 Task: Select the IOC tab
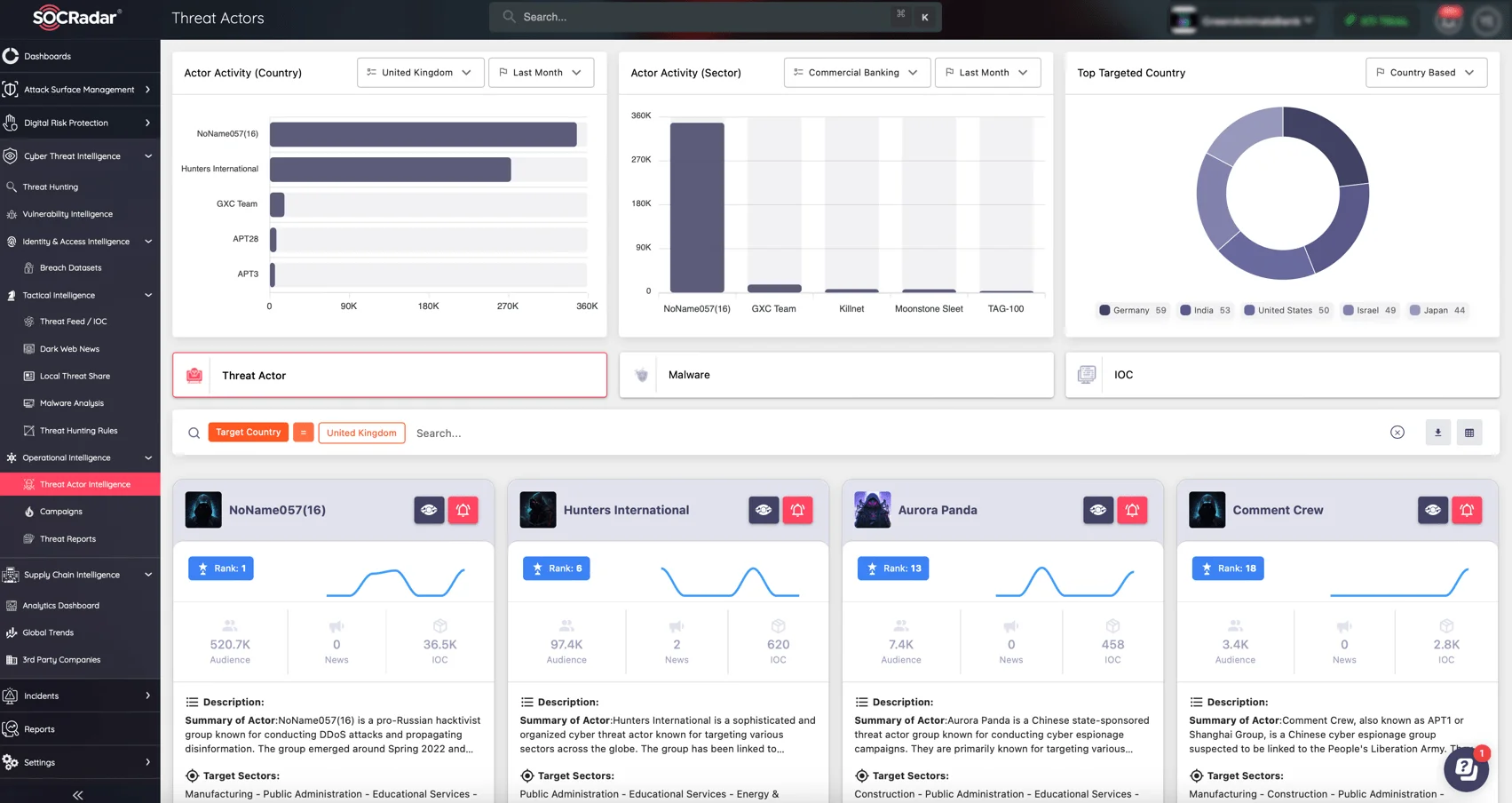pyautogui.click(x=1282, y=375)
